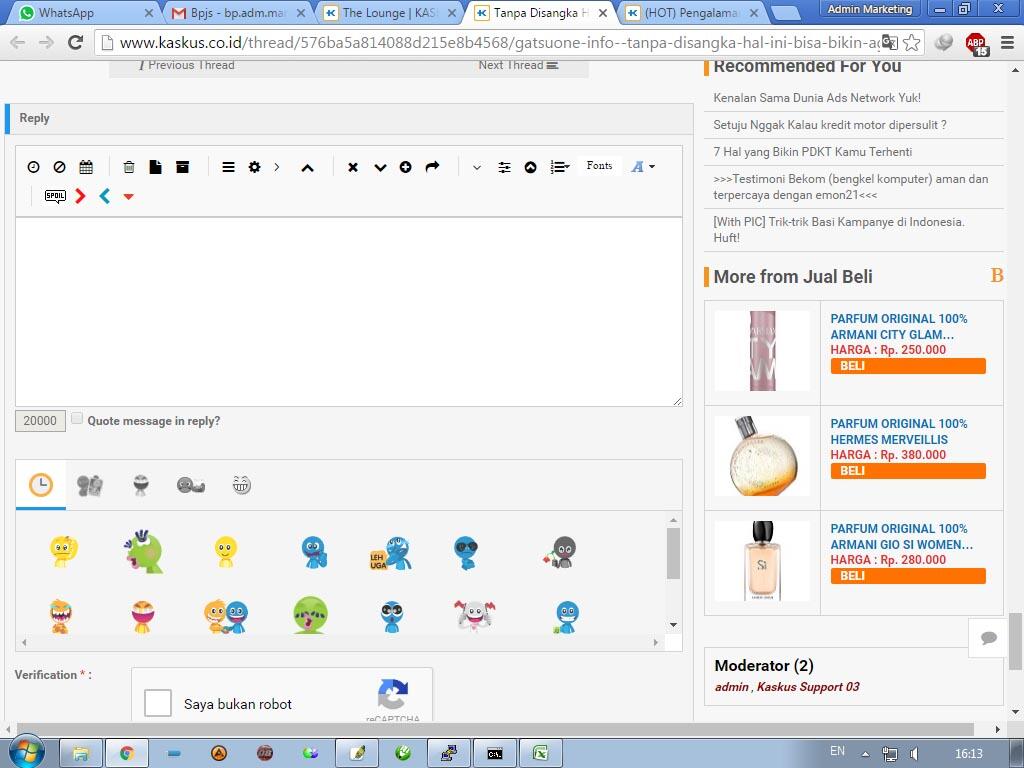Insert the white emoticon with red pigtails

(x=475, y=616)
